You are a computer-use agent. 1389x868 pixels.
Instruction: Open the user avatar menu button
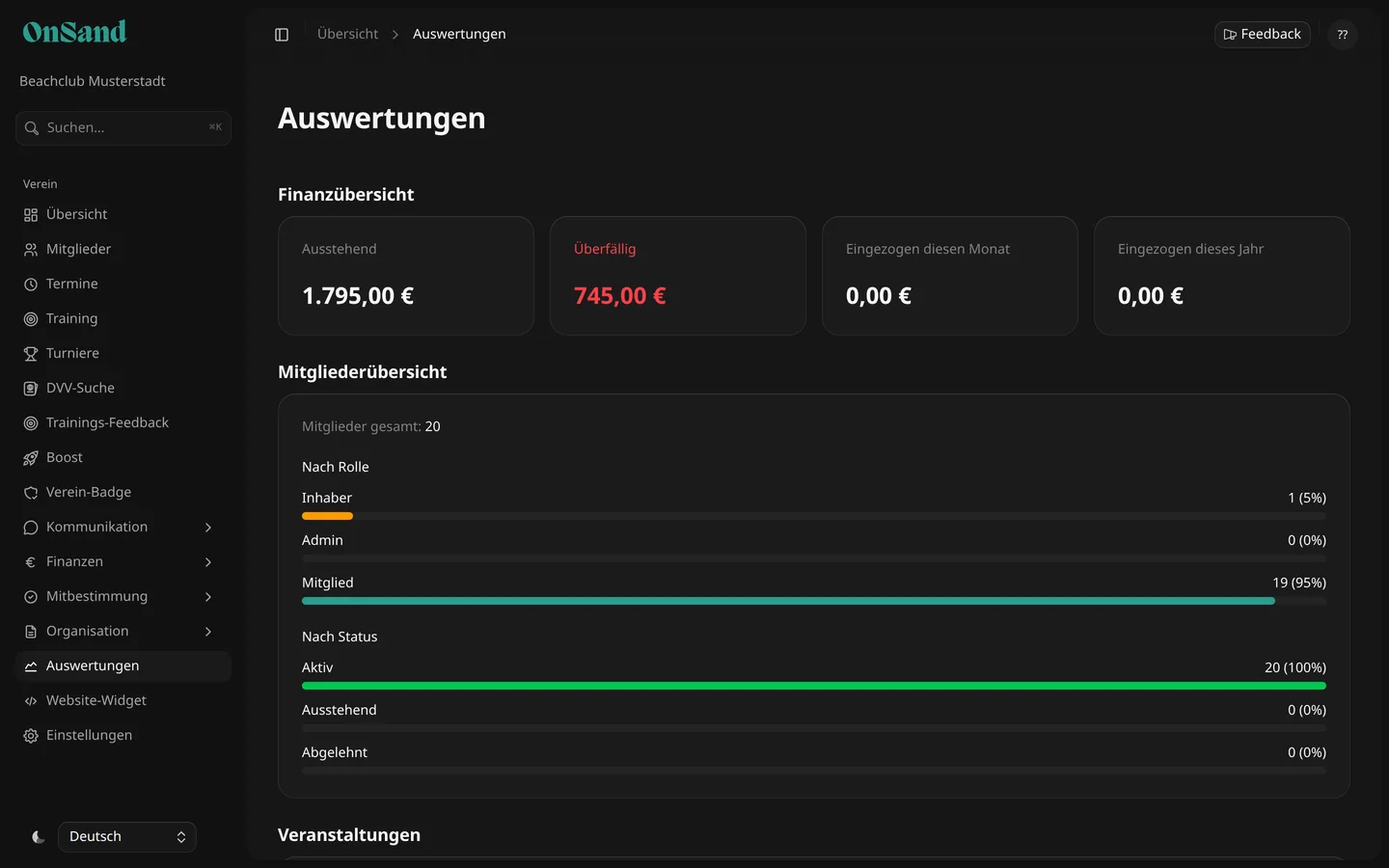(x=1343, y=35)
